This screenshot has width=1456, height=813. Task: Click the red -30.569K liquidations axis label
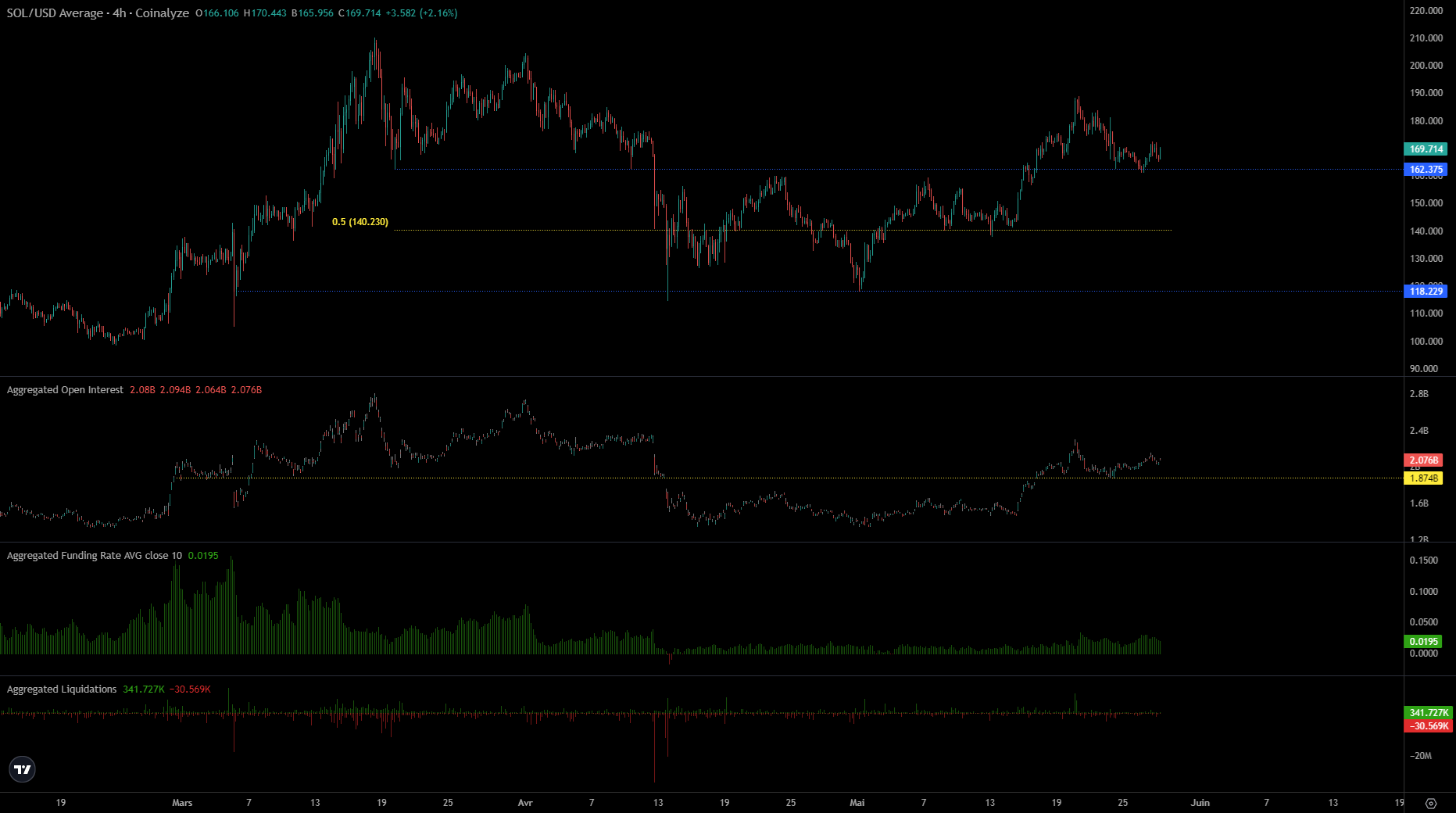click(1428, 726)
